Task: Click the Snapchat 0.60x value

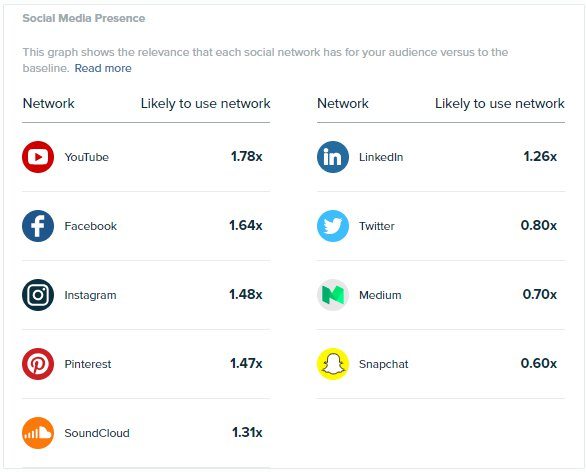Action: click(539, 363)
